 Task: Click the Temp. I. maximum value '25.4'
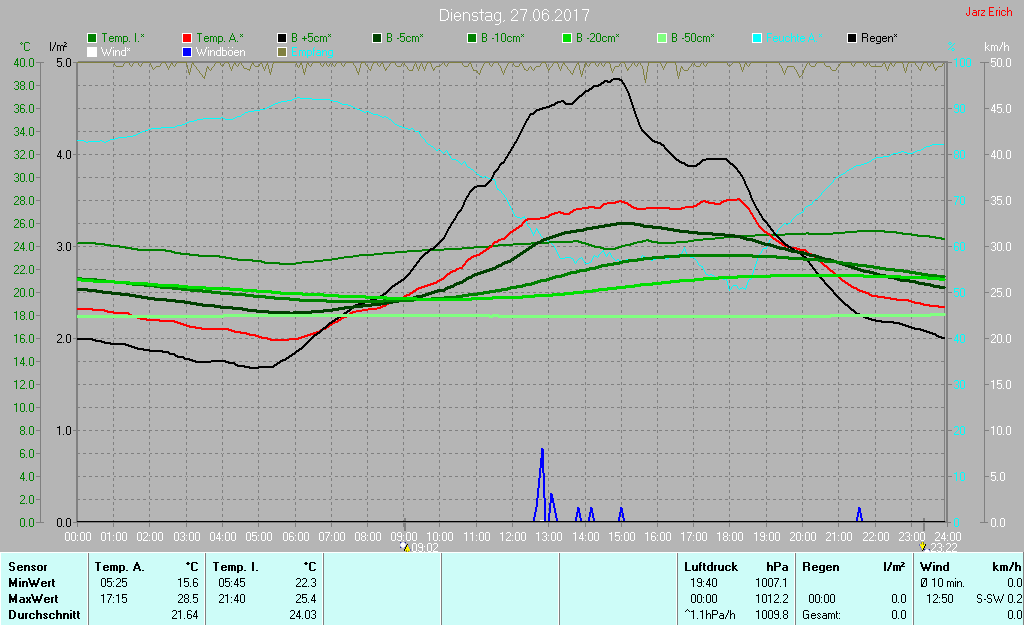306,599
